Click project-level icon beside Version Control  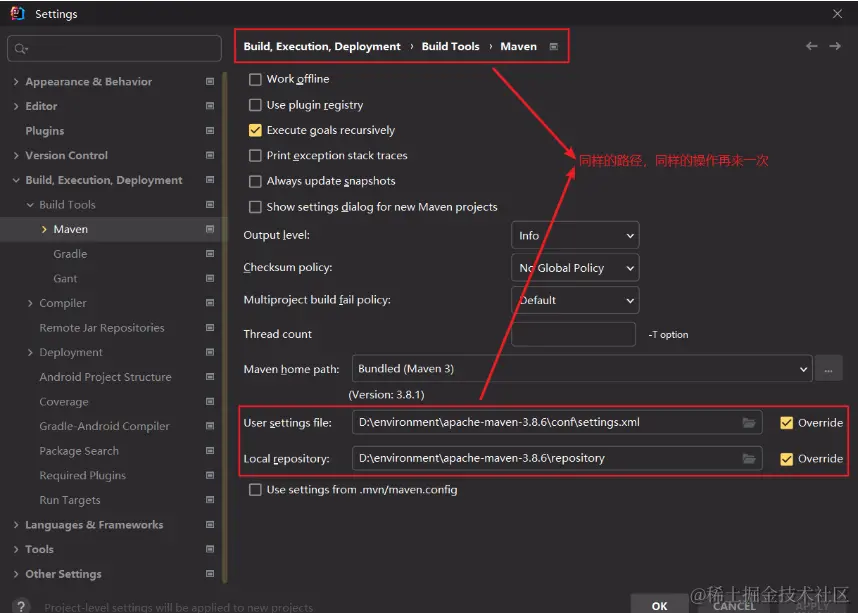point(210,155)
